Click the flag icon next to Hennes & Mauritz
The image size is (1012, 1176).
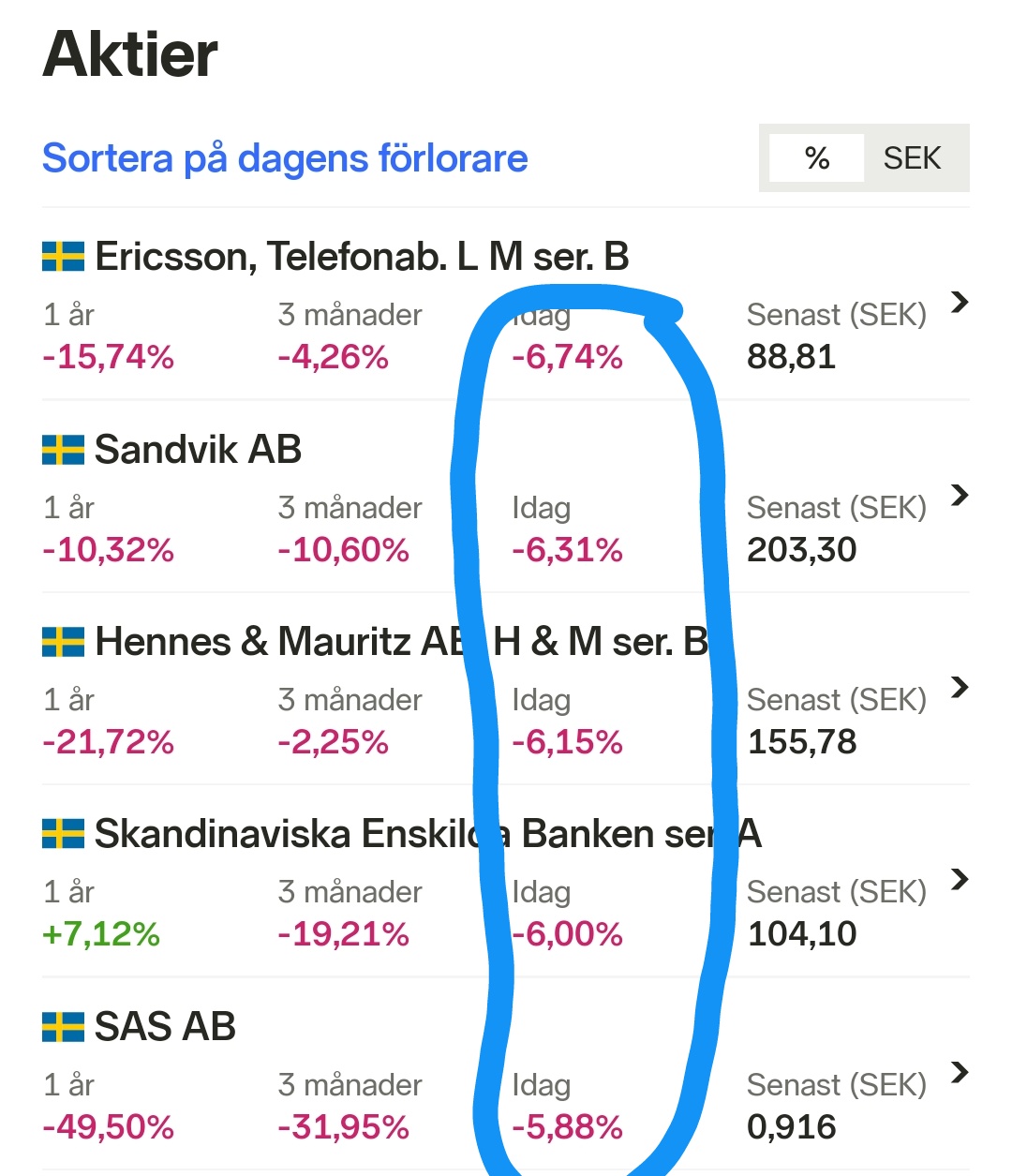(63, 642)
